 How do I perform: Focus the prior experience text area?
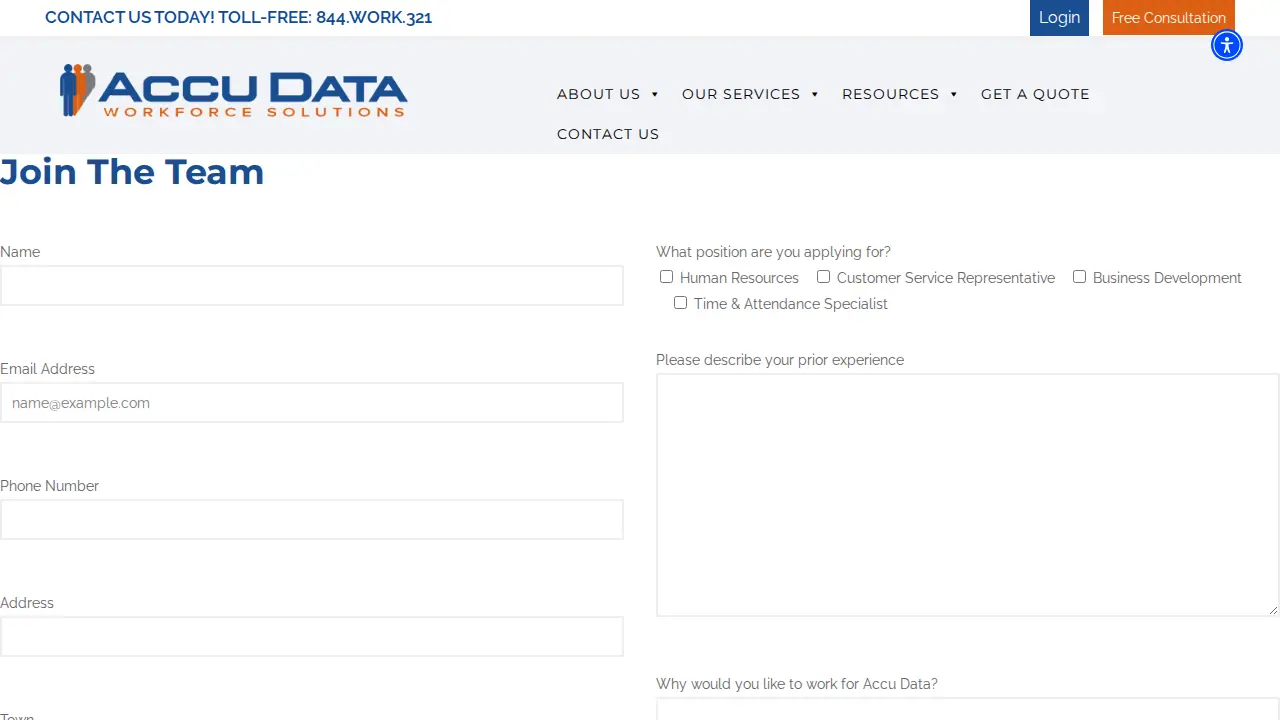pyautogui.click(x=968, y=495)
